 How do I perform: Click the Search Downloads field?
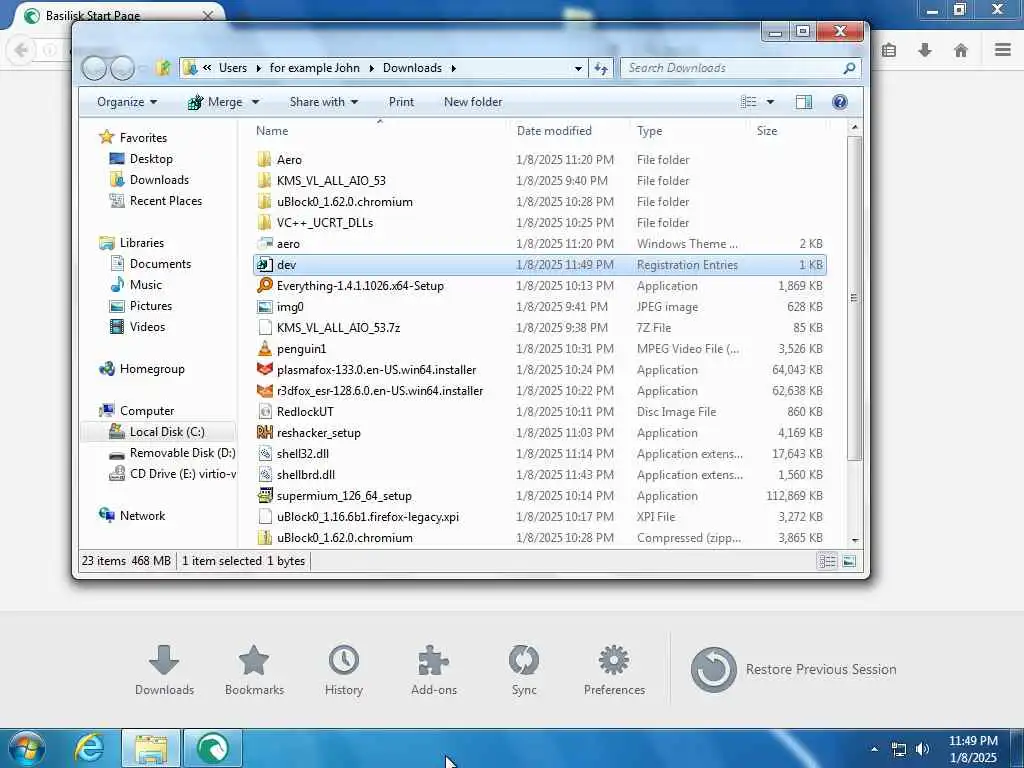point(741,68)
